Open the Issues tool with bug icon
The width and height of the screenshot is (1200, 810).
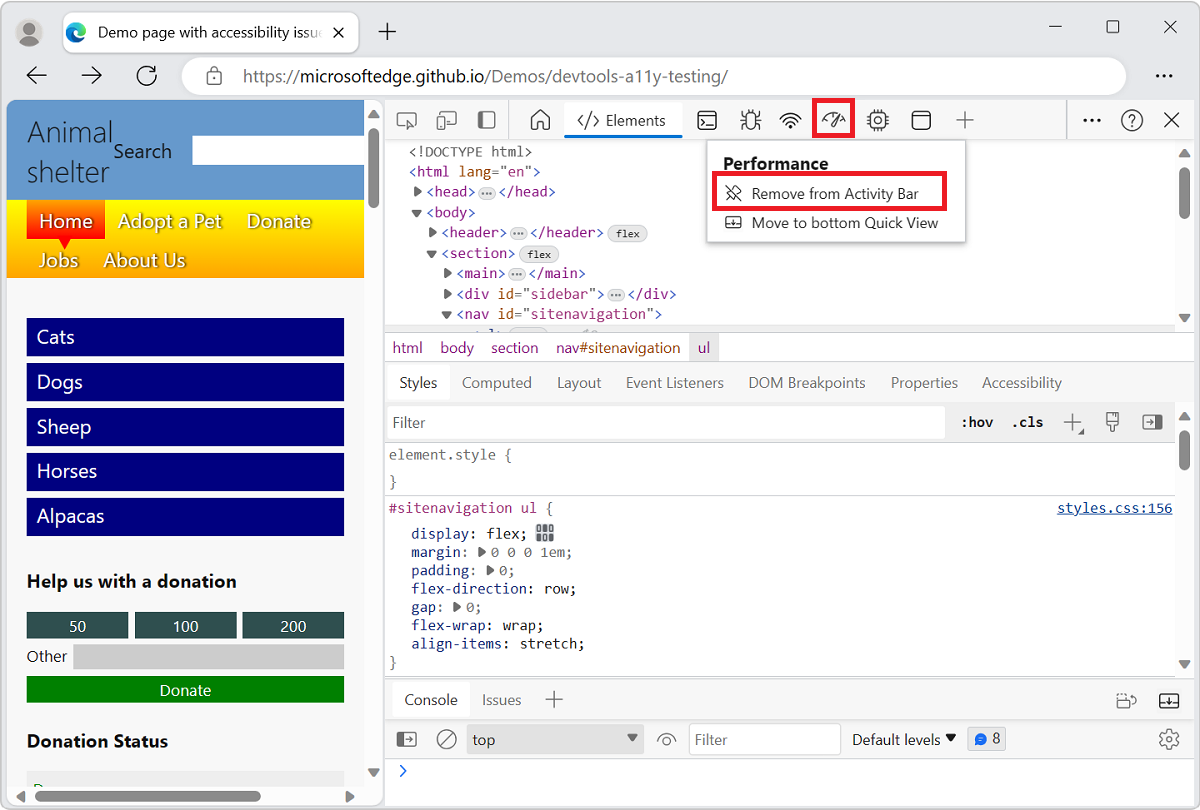(749, 119)
